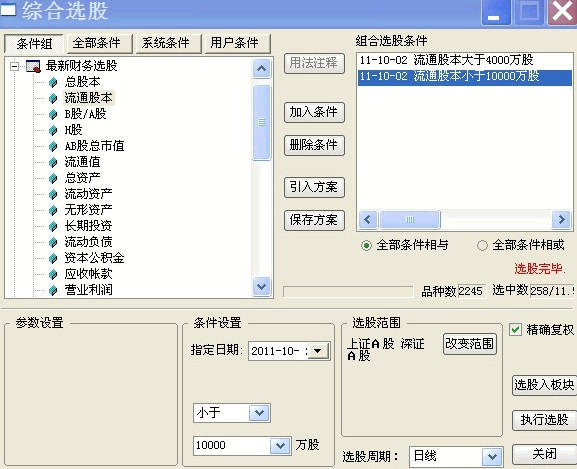Screen dimensions: 577x469
Task: Toggle the 精确复权 checkbox
Action: [516, 330]
